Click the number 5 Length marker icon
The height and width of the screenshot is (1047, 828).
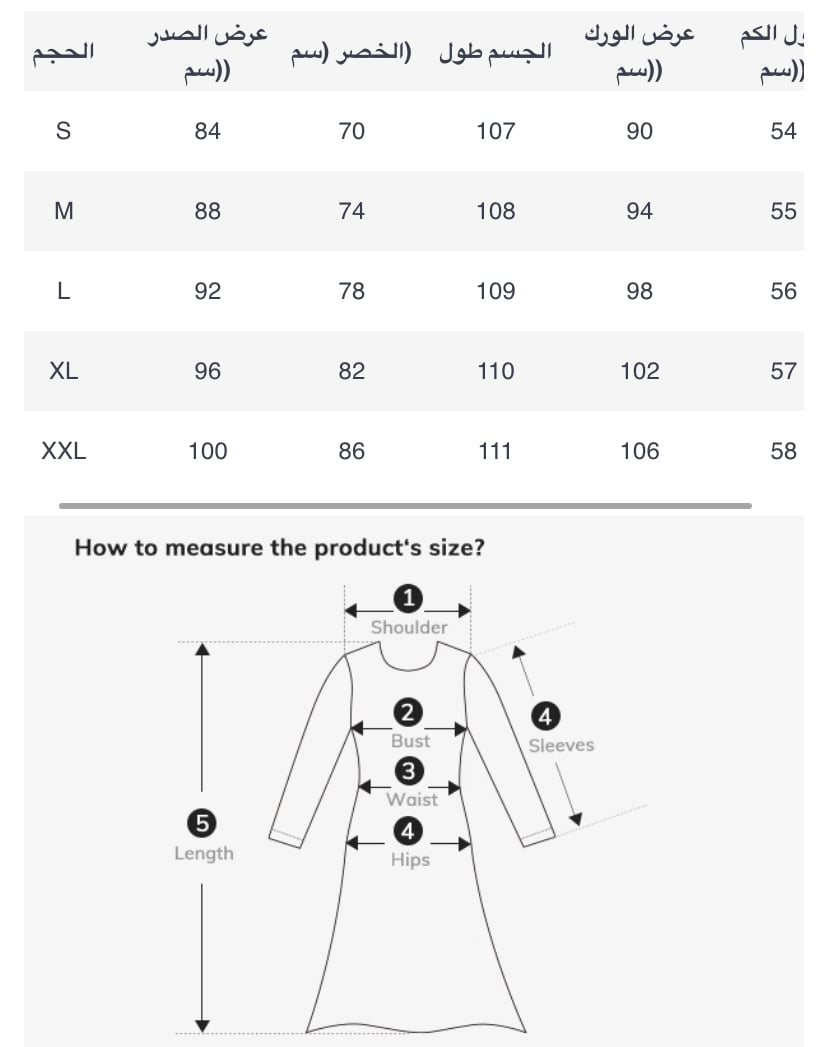coord(202,823)
